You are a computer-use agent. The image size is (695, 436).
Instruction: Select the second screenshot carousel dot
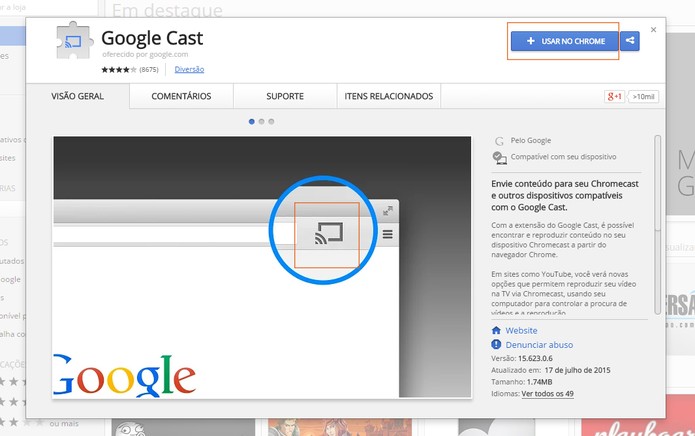(x=262, y=121)
